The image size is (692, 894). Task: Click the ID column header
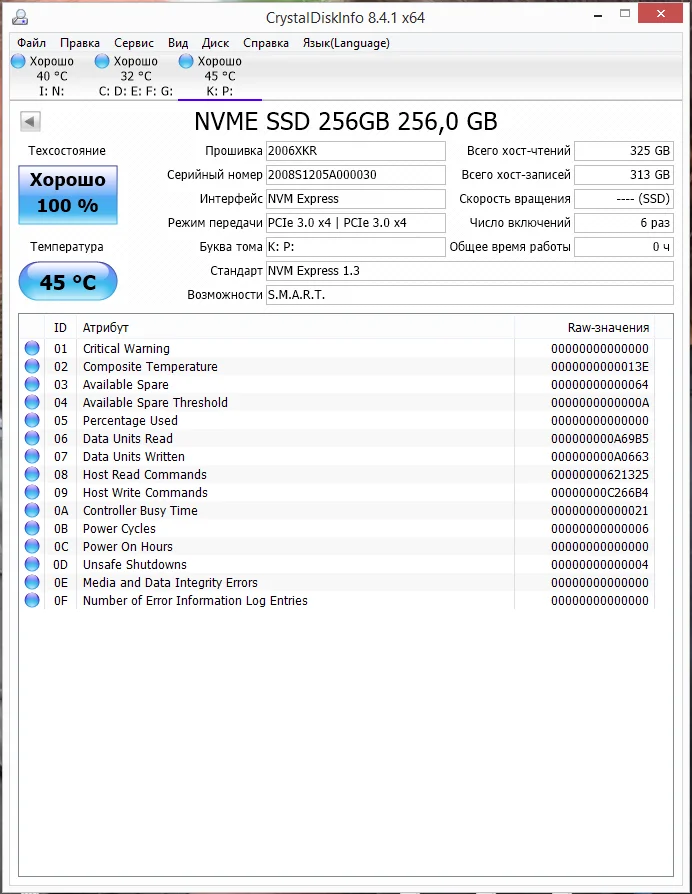60,328
